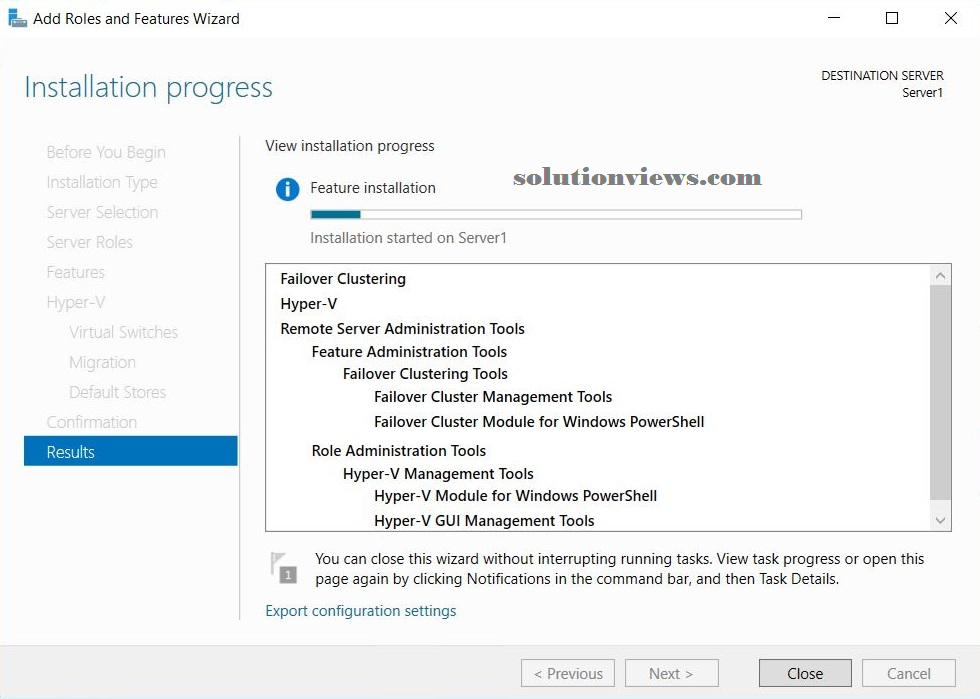Click the Next button
This screenshot has width=980, height=699.
tap(671, 673)
